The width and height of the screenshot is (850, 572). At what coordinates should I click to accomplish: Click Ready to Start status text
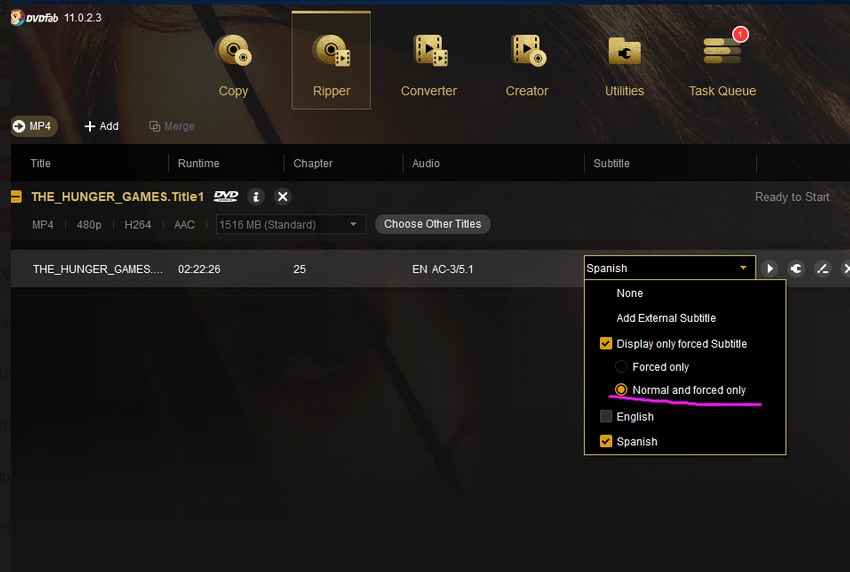[792, 197]
